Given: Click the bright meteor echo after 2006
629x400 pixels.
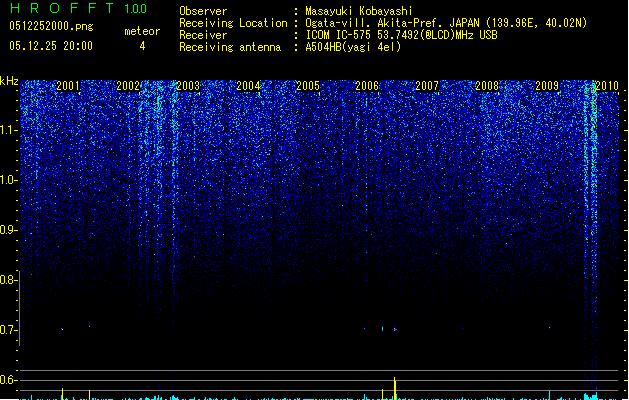Looking at the screenshot, I should coord(395,329).
